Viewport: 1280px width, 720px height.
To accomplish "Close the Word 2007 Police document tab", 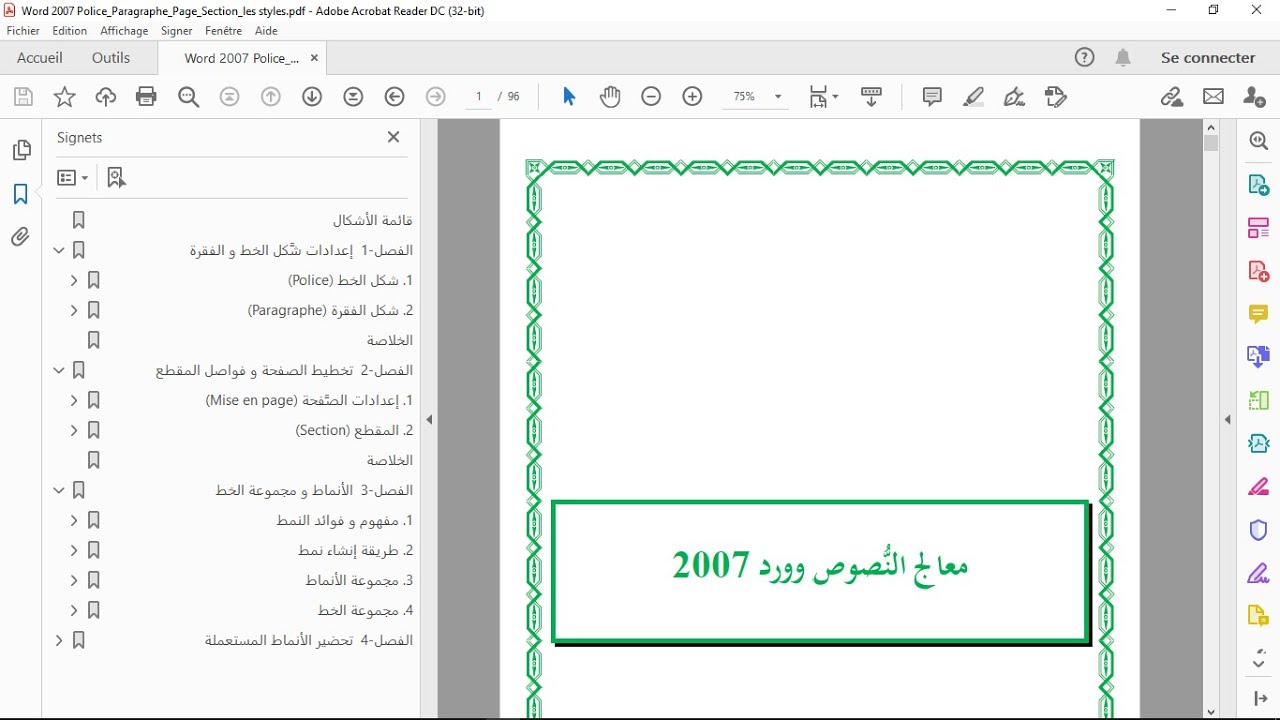I will pyautogui.click(x=314, y=58).
